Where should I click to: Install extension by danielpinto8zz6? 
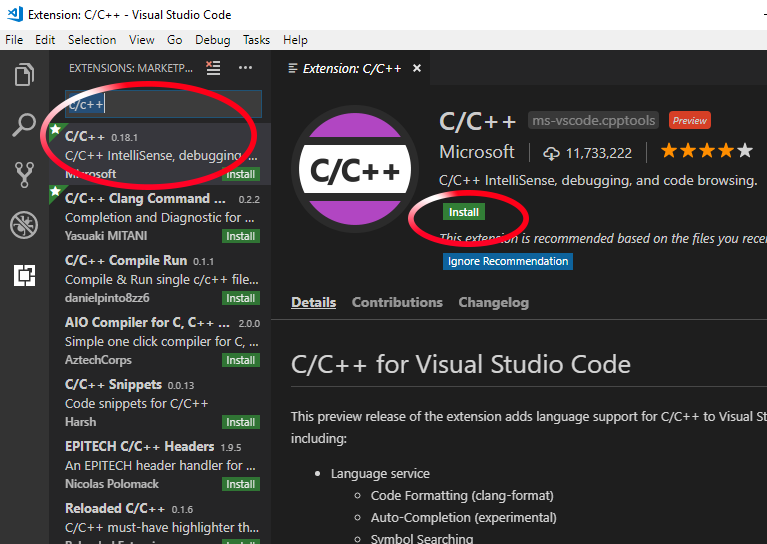[x=241, y=298]
